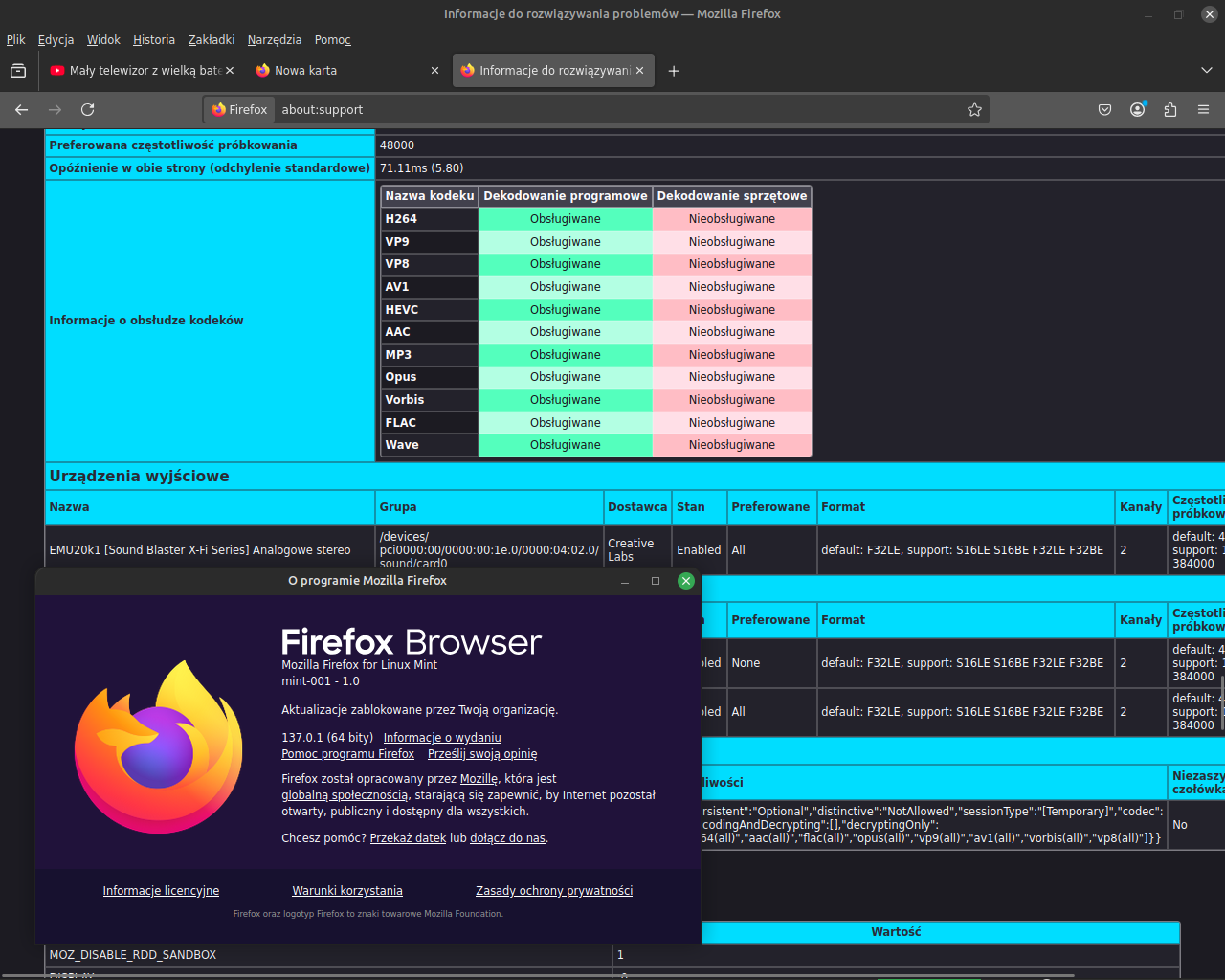The height and width of the screenshot is (980, 1225).
Task: Click the FLAC codec name cell
Action: click(430, 423)
